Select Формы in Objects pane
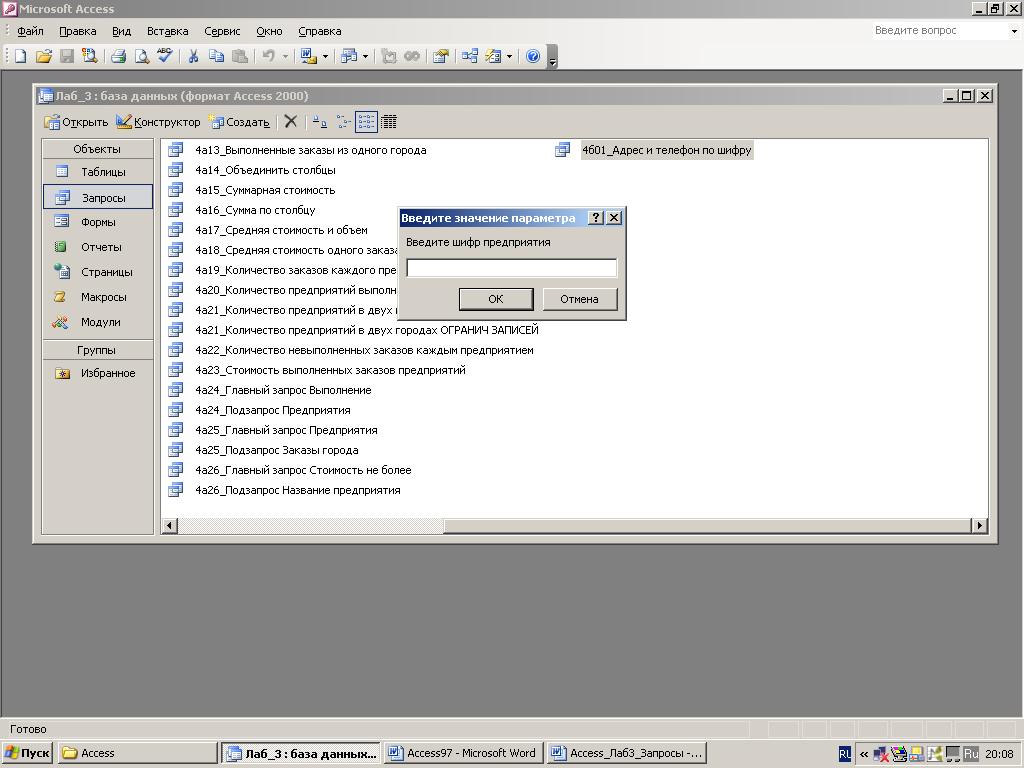This screenshot has width=1024, height=768. [x=98, y=222]
